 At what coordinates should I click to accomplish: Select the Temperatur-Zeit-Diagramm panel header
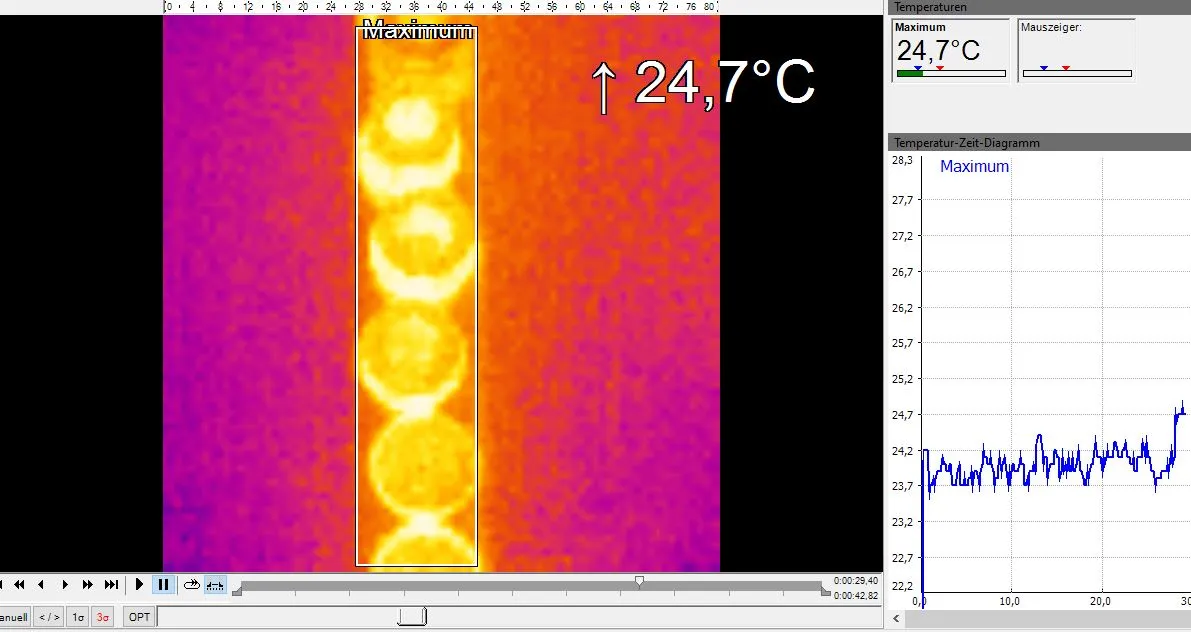point(1037,143)
